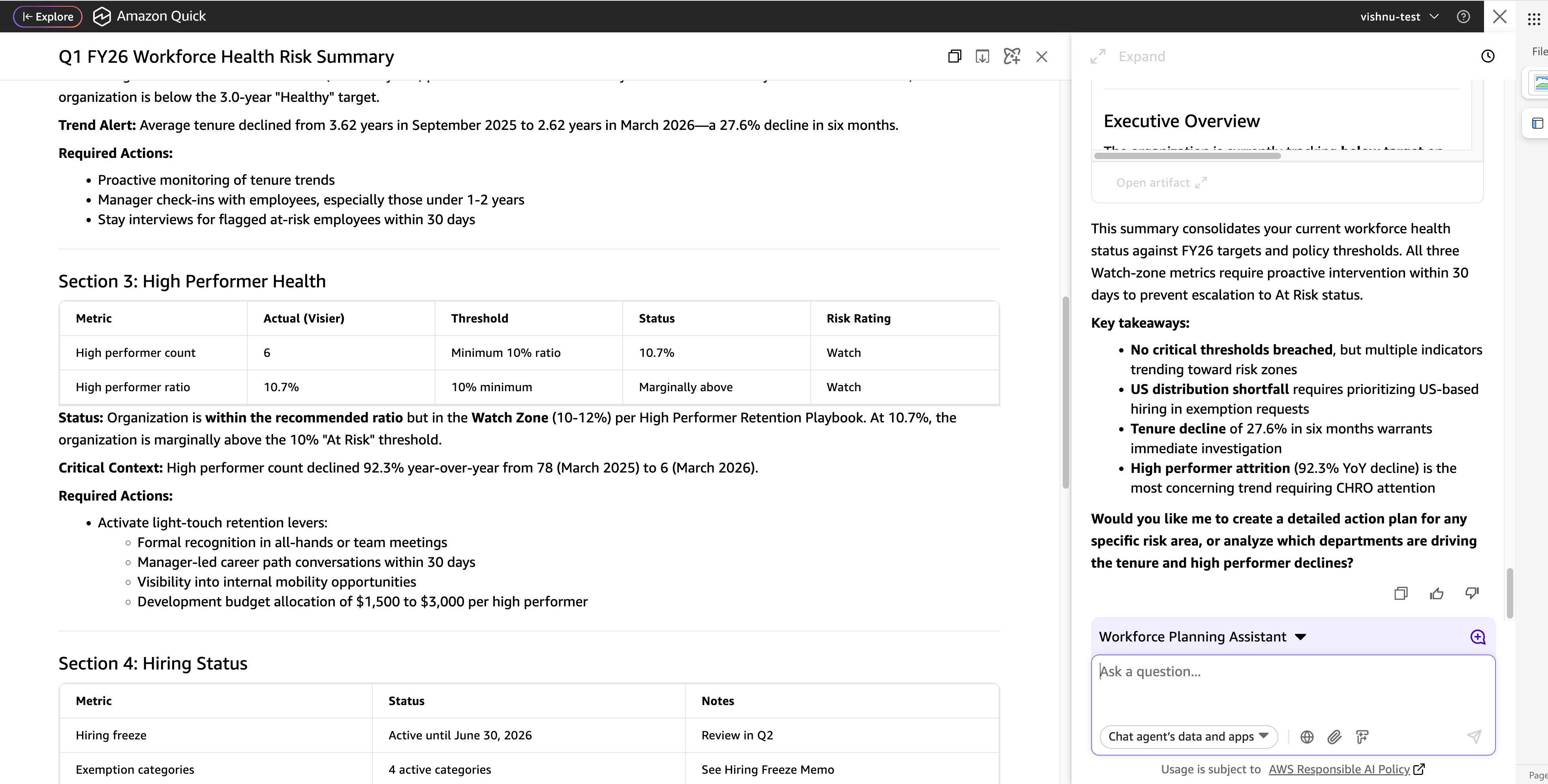Copy the chat response text
Image resolution: width=1548 pixels, height=784 pixels.
(1401, 594)
